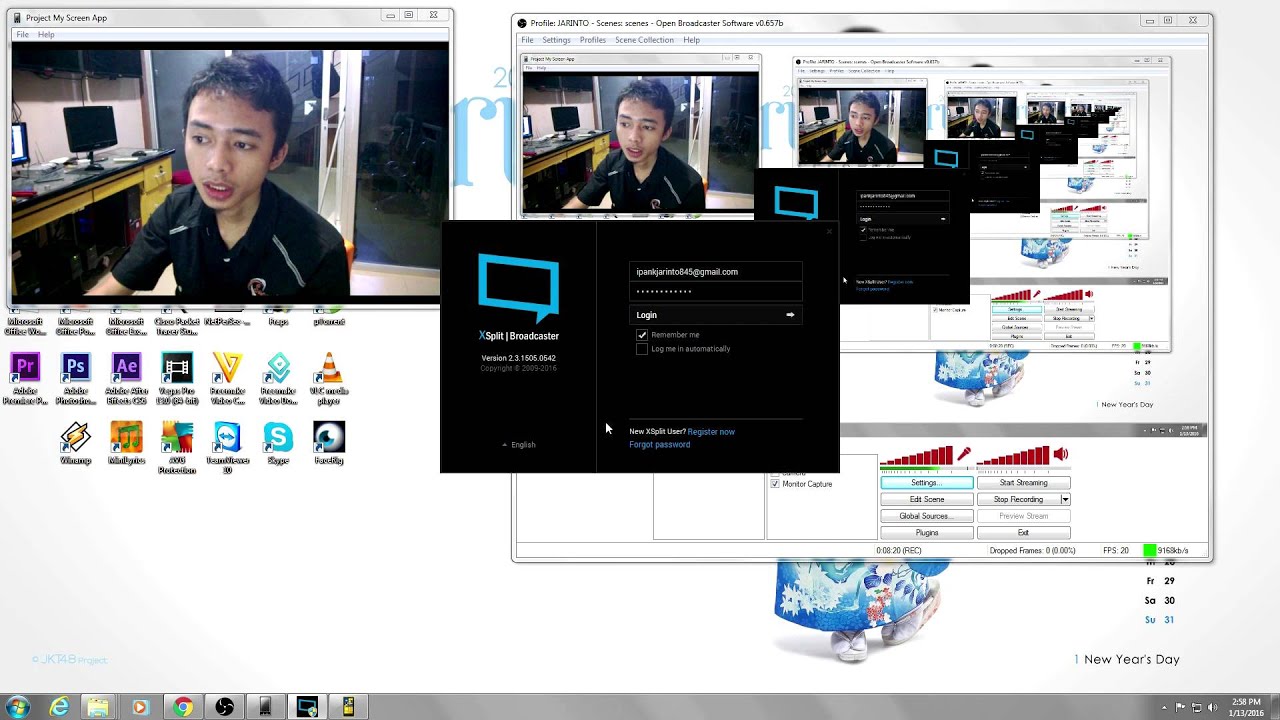Click FPS: 20 status text
1280x720 pixels.
pyautogui.click(x=1116, y=551)
